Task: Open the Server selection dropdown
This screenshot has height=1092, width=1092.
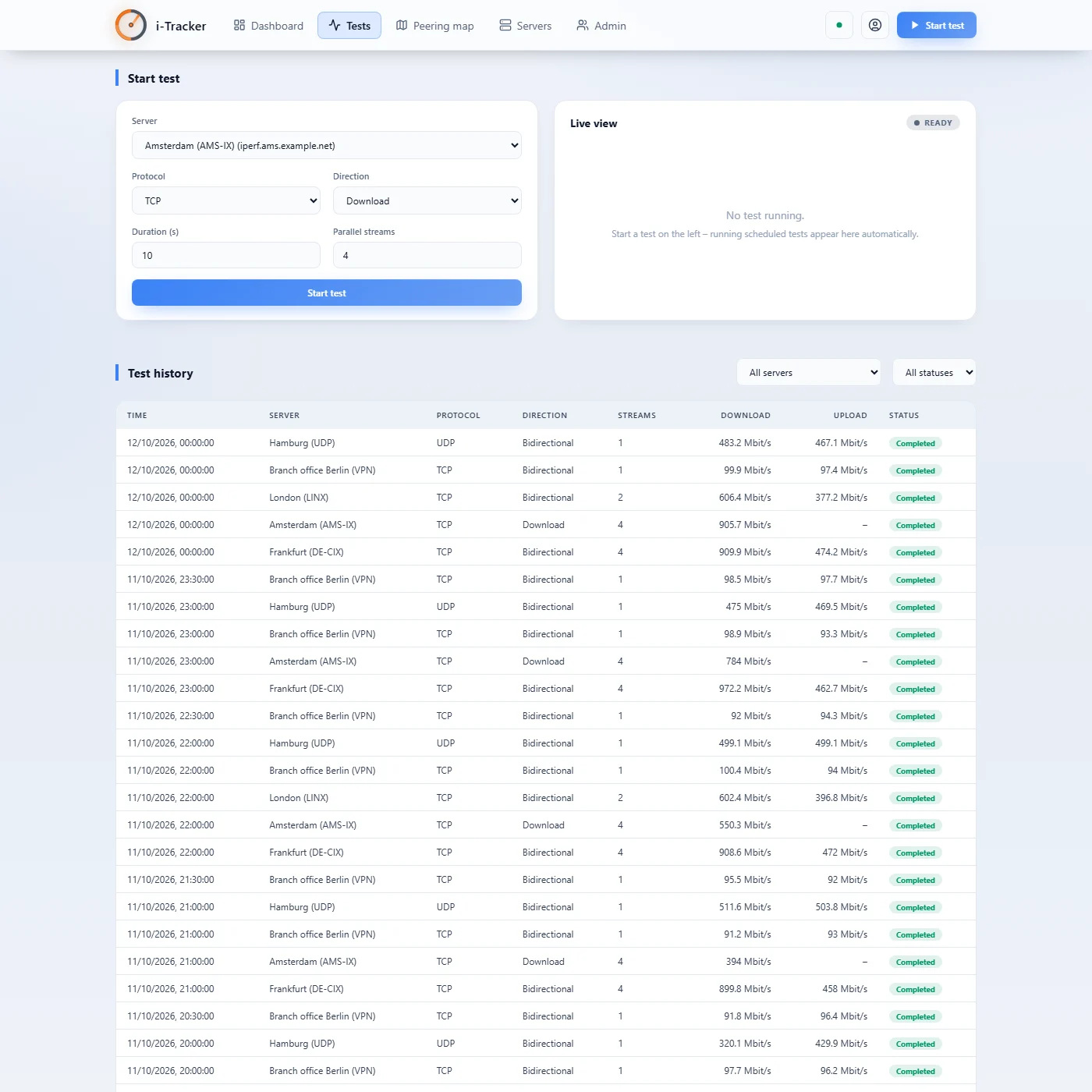Action: tap(327, 145)
